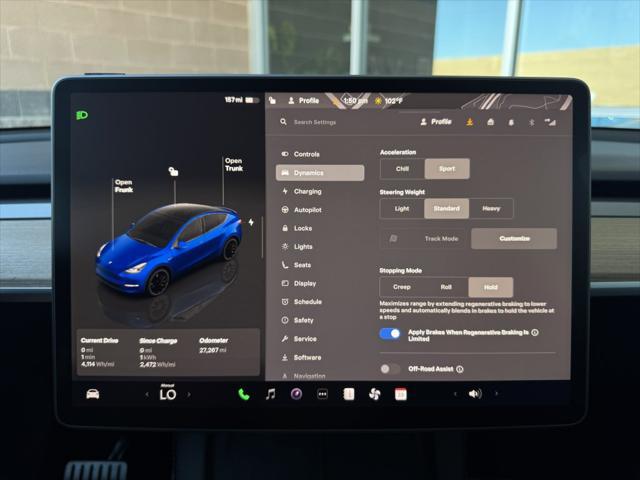Toggle Apply Brakes When Regenerative Braking Is Limited
640x480 pixels.
(390, 333)
